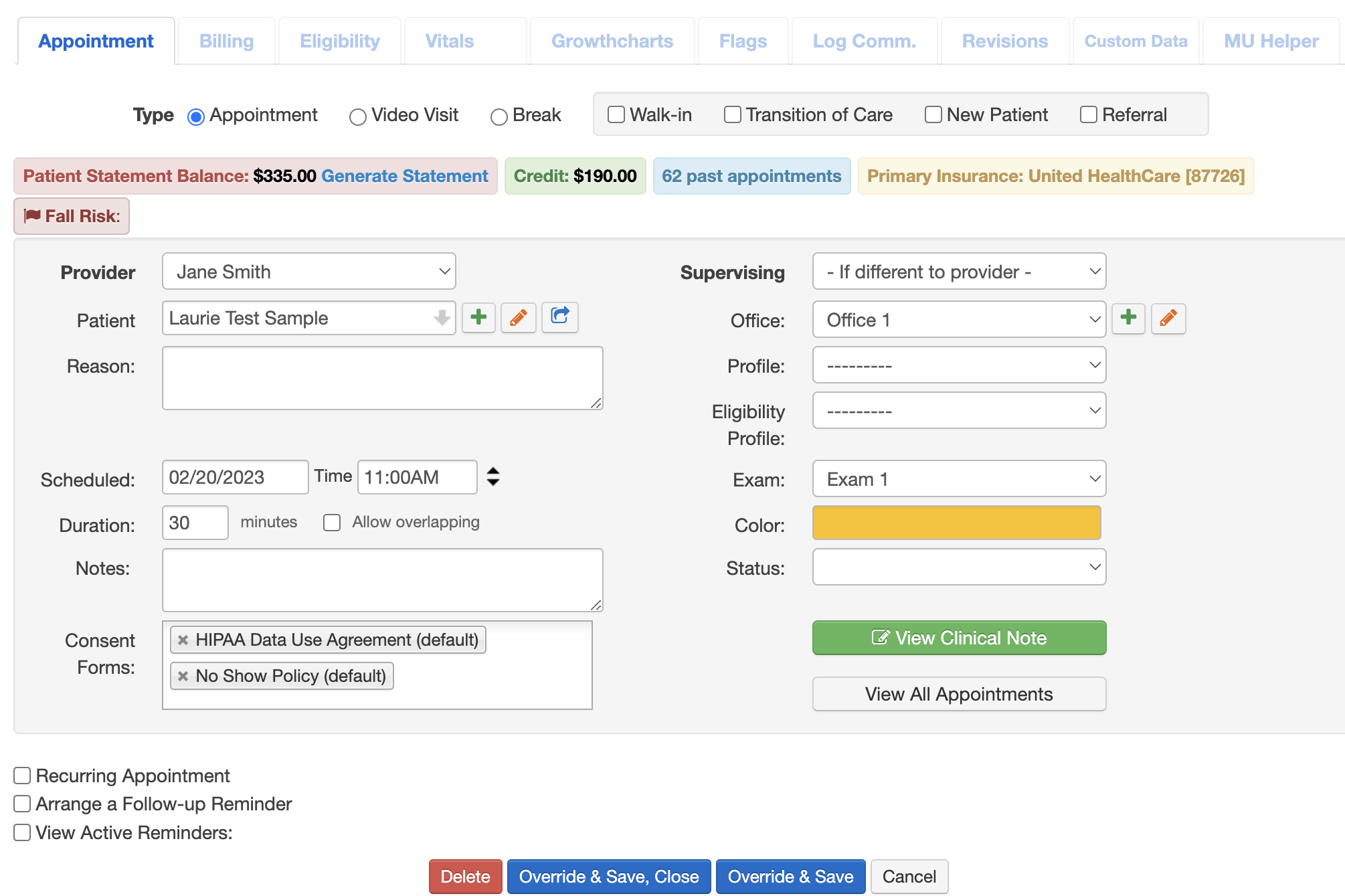Screen dimensions: 1345x896
Task: Click the Generate Statement link
Action: [x=405, y=176]
